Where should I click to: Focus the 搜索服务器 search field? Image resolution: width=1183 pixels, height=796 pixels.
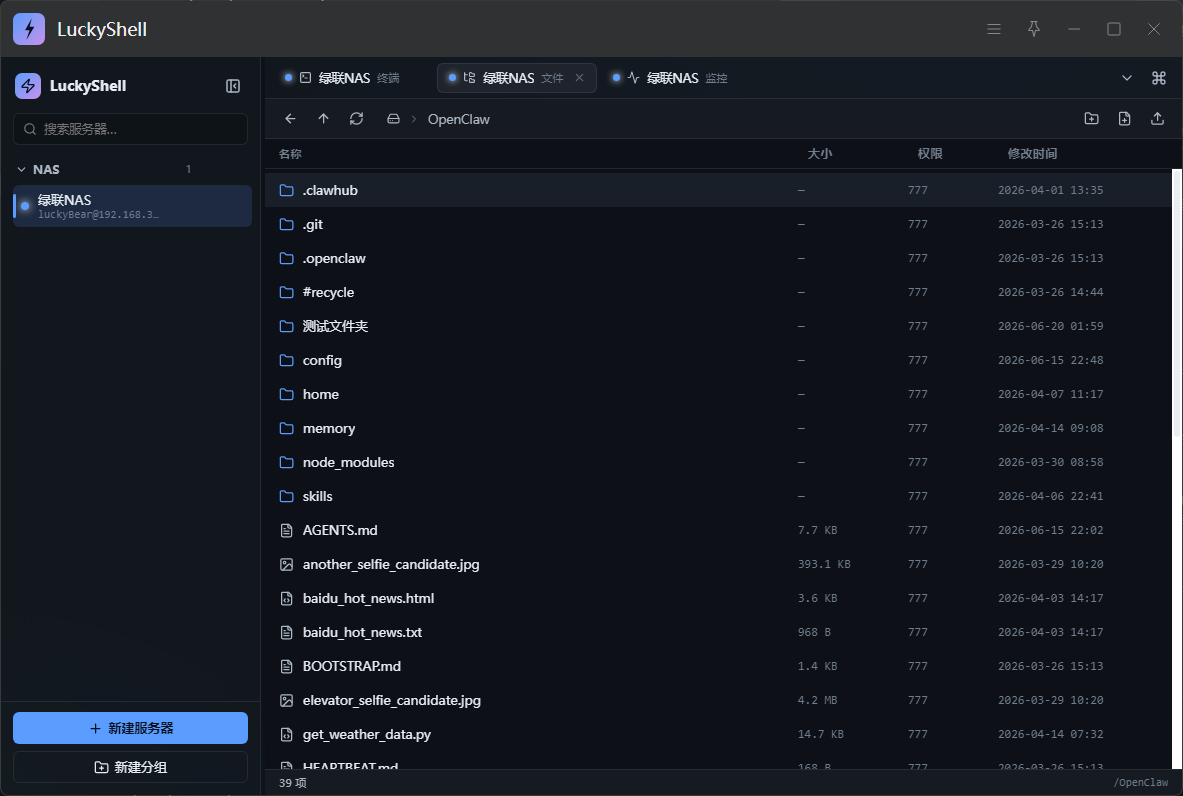(131, 129)
